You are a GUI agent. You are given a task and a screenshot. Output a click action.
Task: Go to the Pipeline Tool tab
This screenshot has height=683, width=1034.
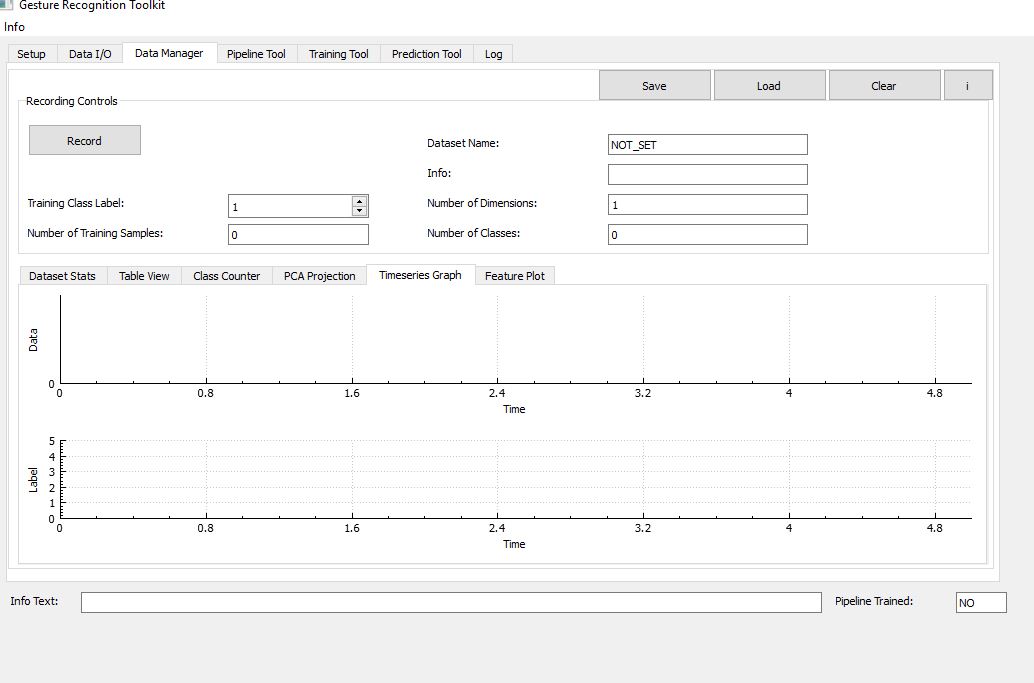click(x=257, y=54)
